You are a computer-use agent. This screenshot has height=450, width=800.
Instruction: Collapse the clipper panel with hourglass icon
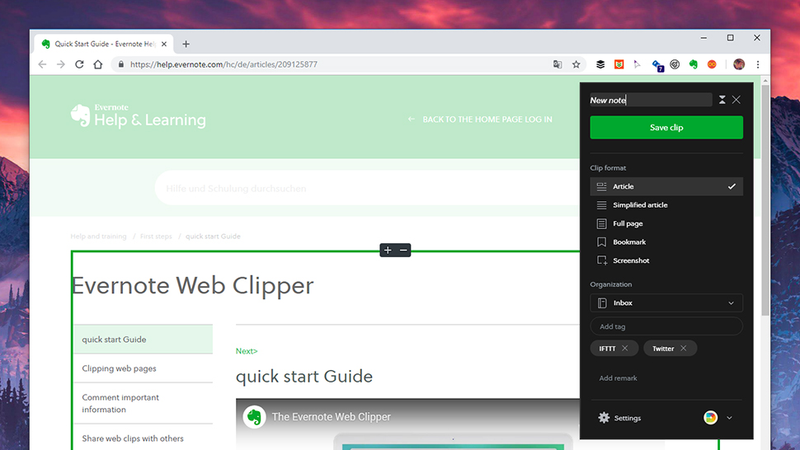click(722, 100)
